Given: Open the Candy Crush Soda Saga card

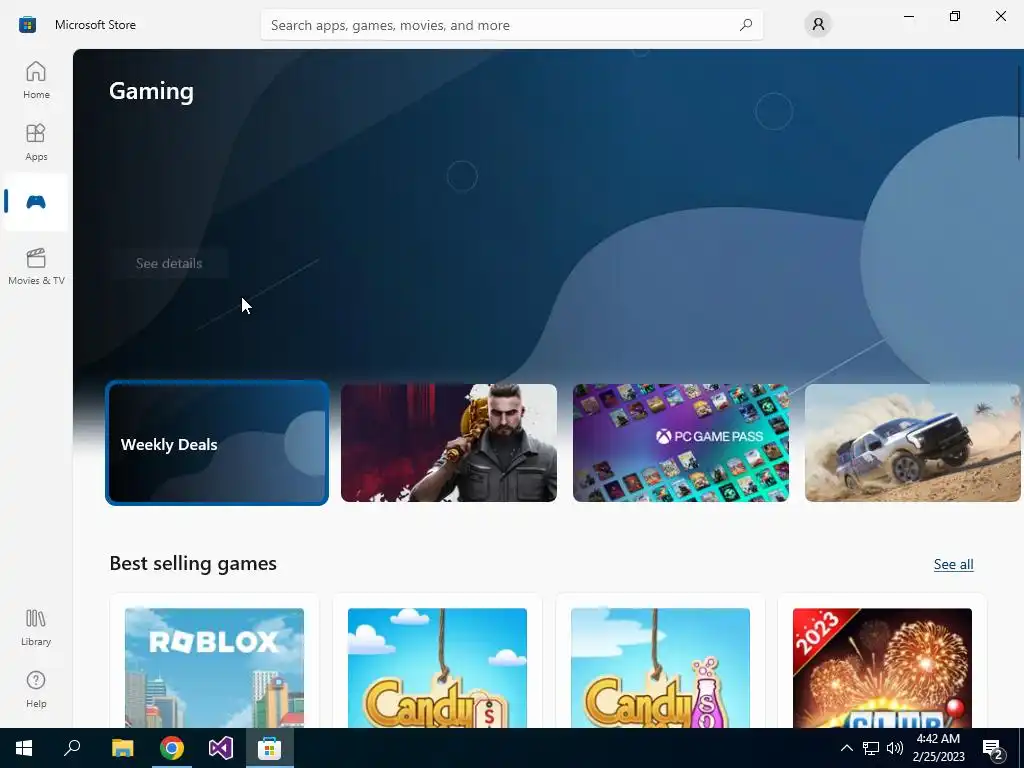Looking at the screenshot, I should pyautogui.click(x=660, y=661).
